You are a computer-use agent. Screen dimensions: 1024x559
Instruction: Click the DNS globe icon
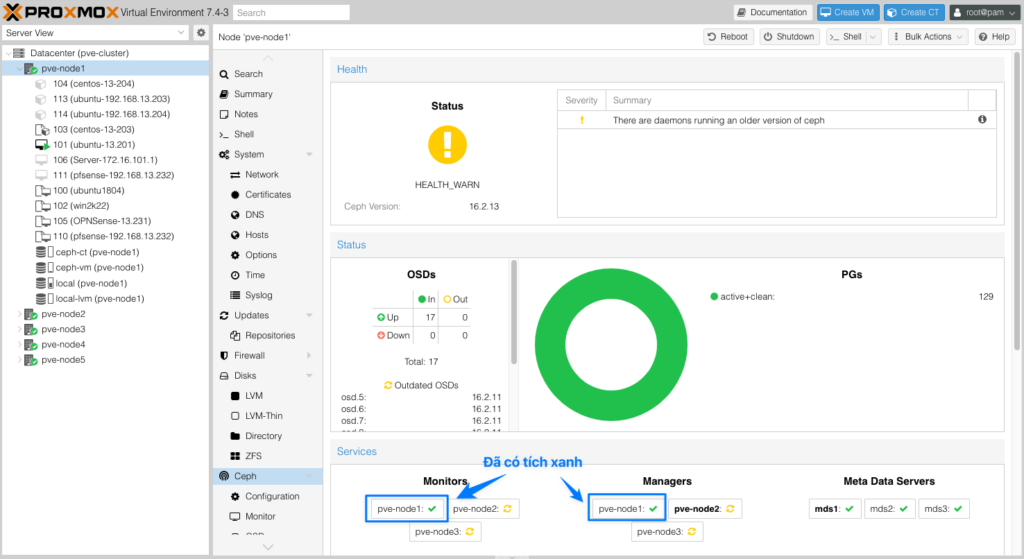pyautogui.click(x=235, y=215)
